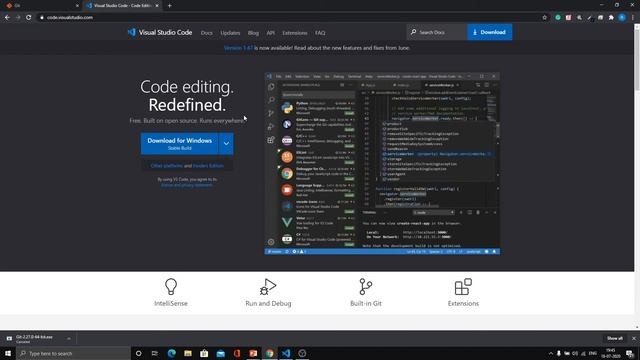Open Extensions in the top navigation
Screen dimensions: 640x360
tap(295, 33)
